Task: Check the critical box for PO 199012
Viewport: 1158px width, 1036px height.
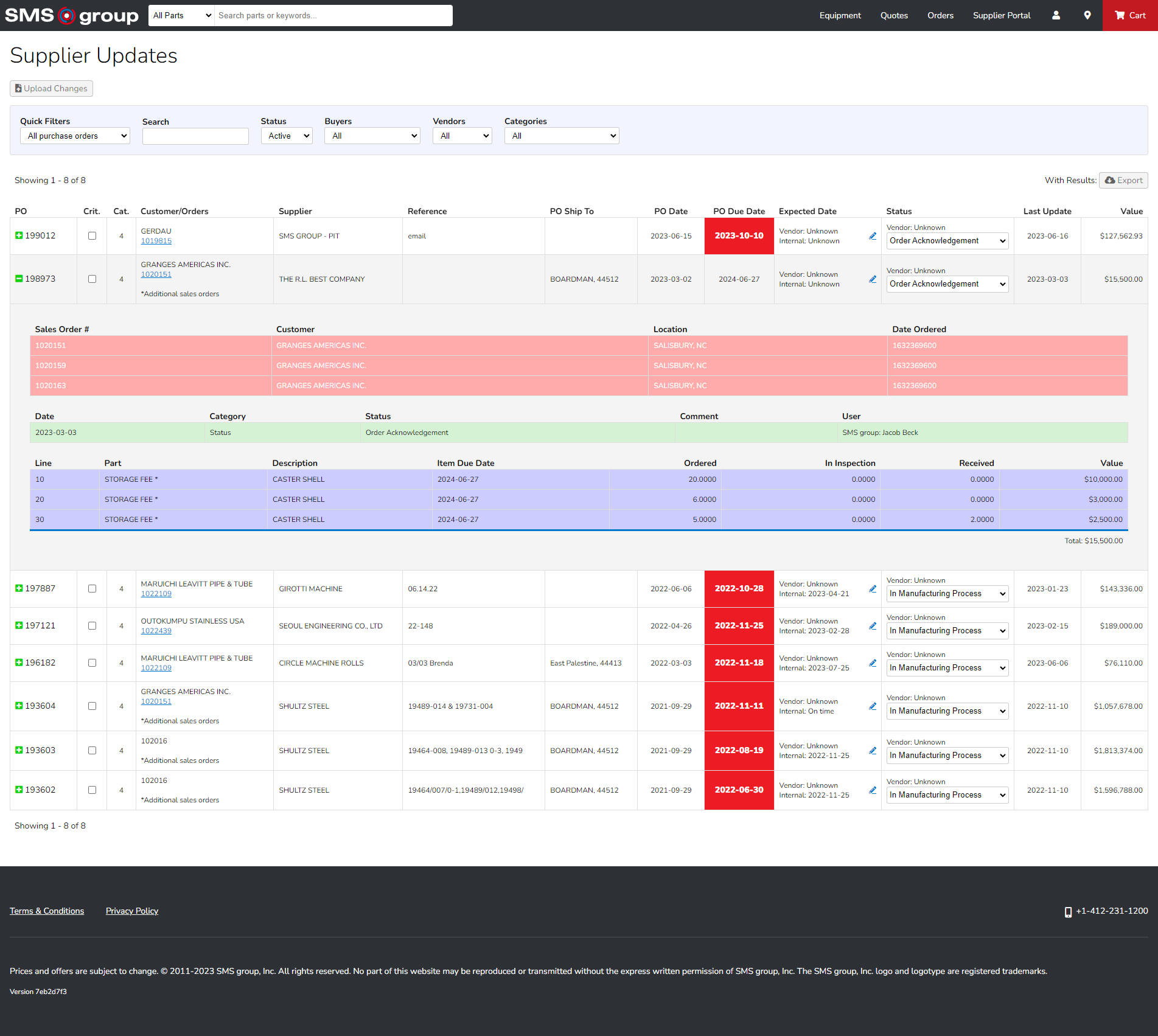Action: point(92,236)
